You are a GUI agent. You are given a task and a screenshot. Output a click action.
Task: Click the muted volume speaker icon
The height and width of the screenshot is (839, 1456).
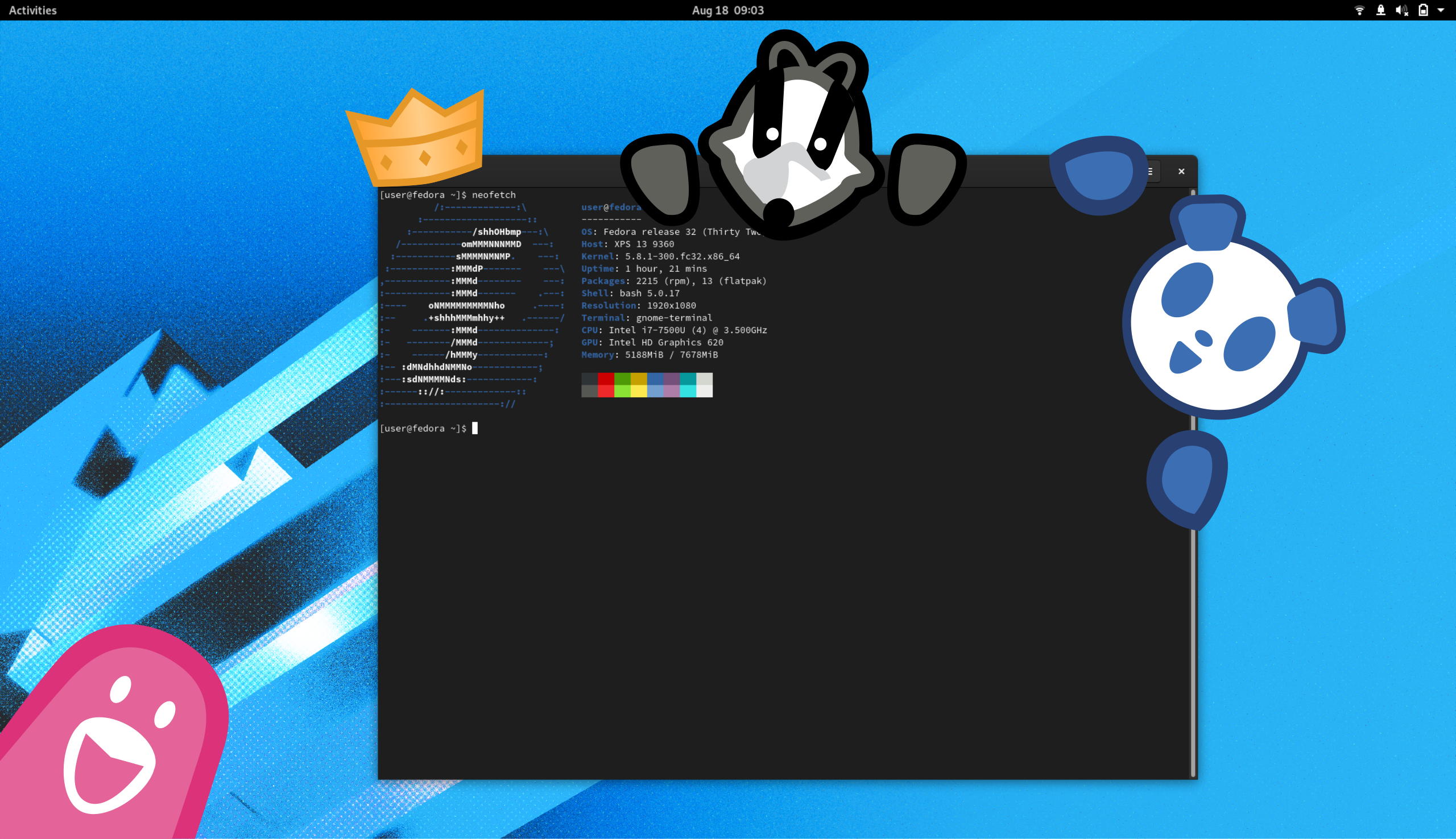tap(1402, 10)
